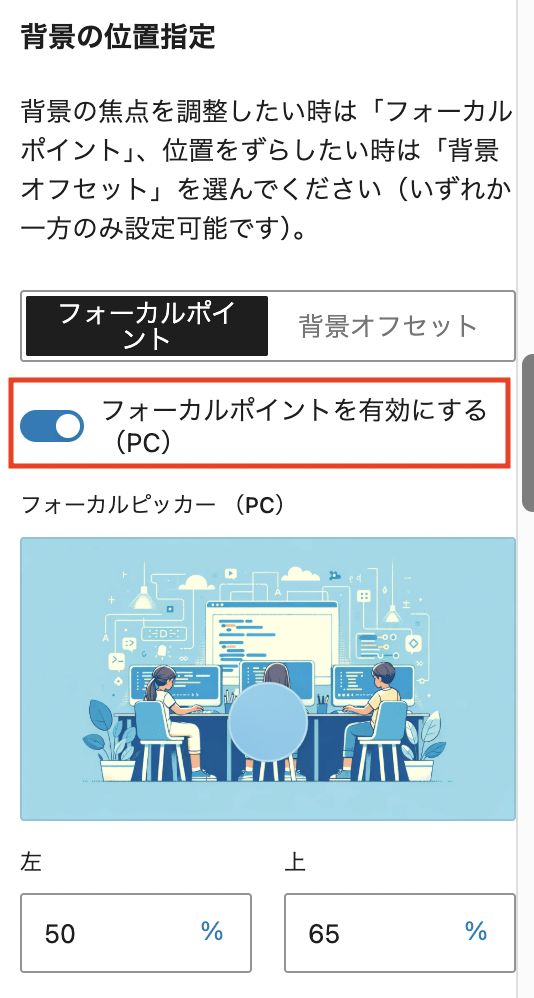Click the フォーカルピッカー (PC) label

(153, 505)
